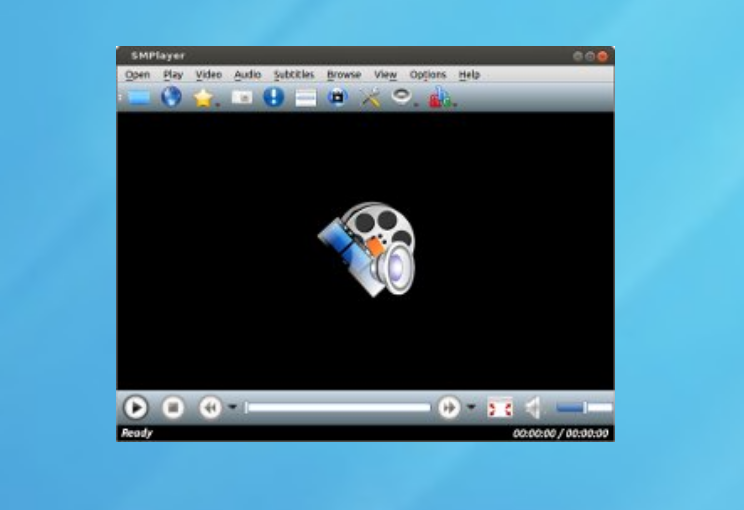Image resolution: width=744 pixels, height=510 pixels.
Task: Open the Audio menu
Action: [248, 74]
